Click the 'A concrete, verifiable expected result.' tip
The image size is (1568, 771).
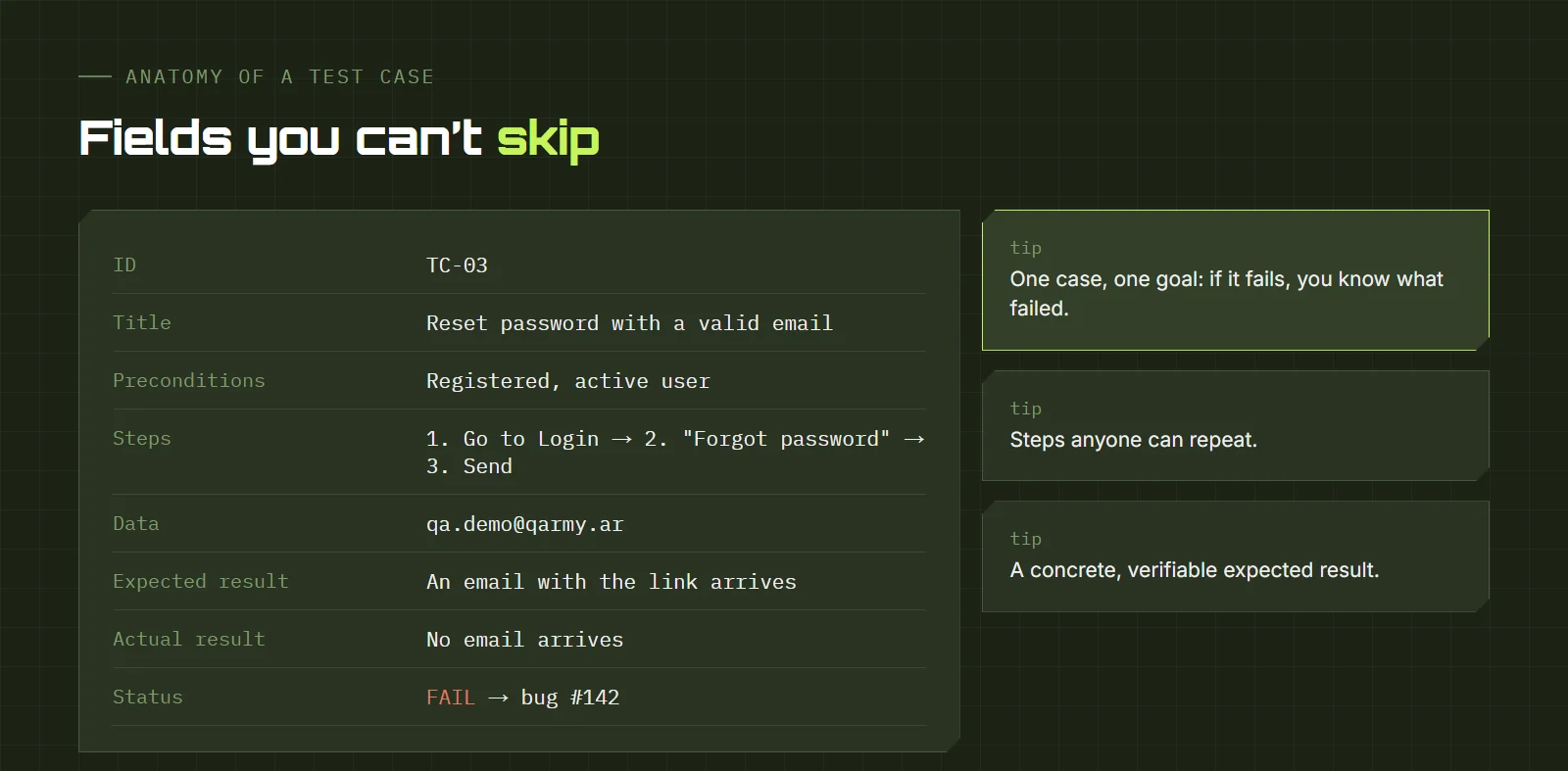(x=1236, y=556)
